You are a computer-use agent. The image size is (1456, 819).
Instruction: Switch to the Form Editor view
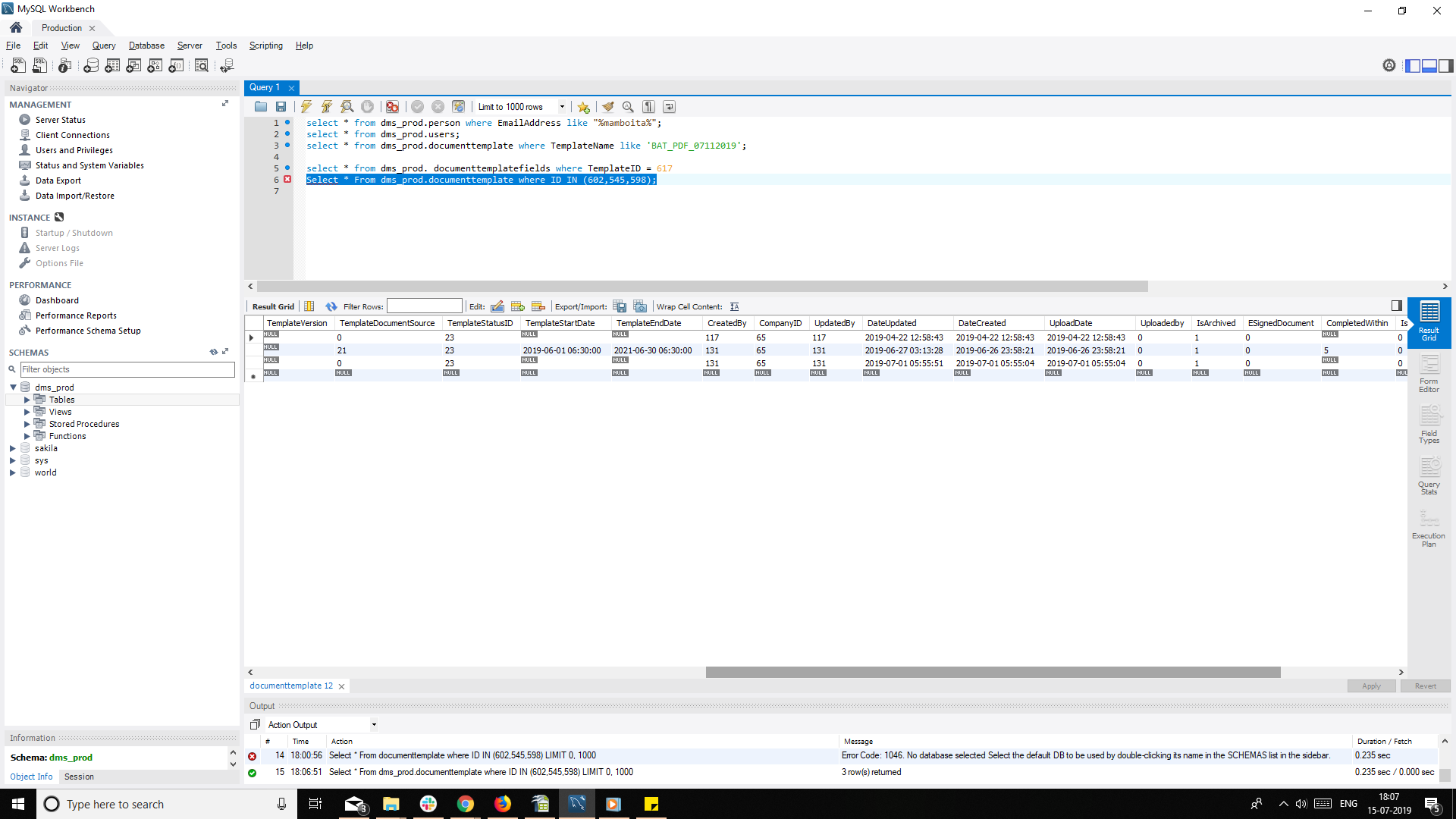1429,375
